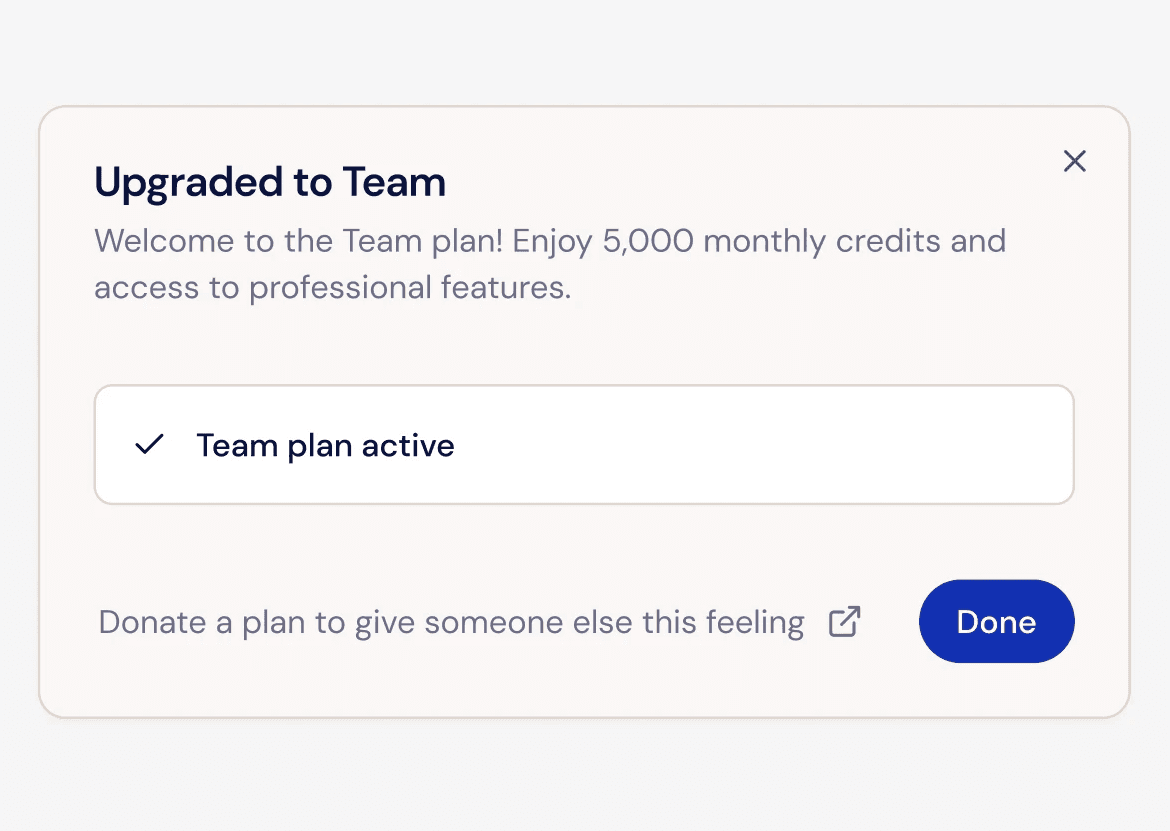Close the upgrade dialog with the X icon
The height and width of the screenshot is (831, 1170).
[1074, 161]
